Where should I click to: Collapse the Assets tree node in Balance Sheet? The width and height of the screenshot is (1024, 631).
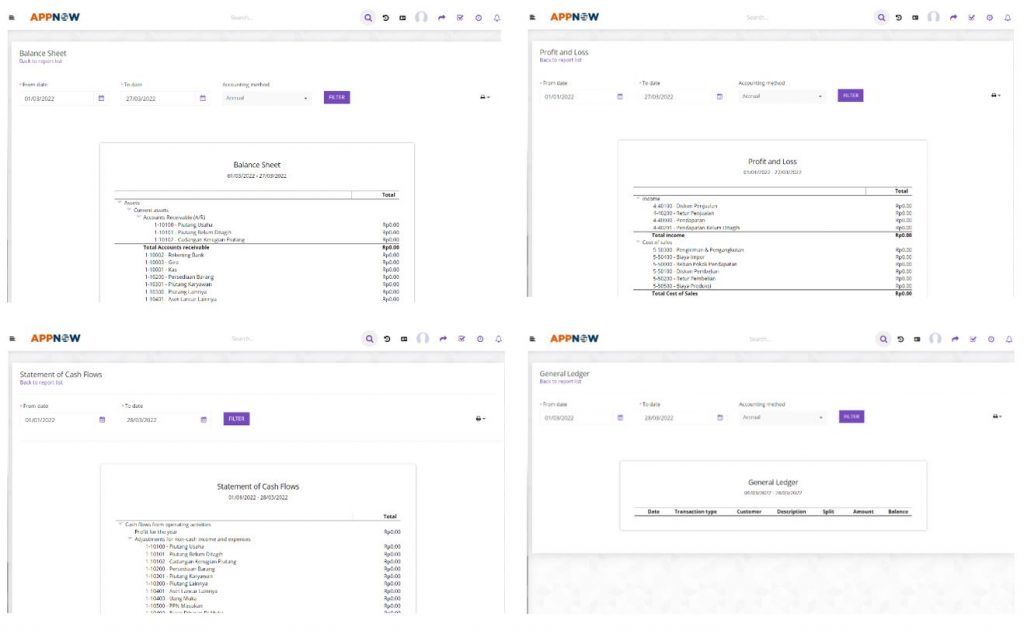click(119, 202)
